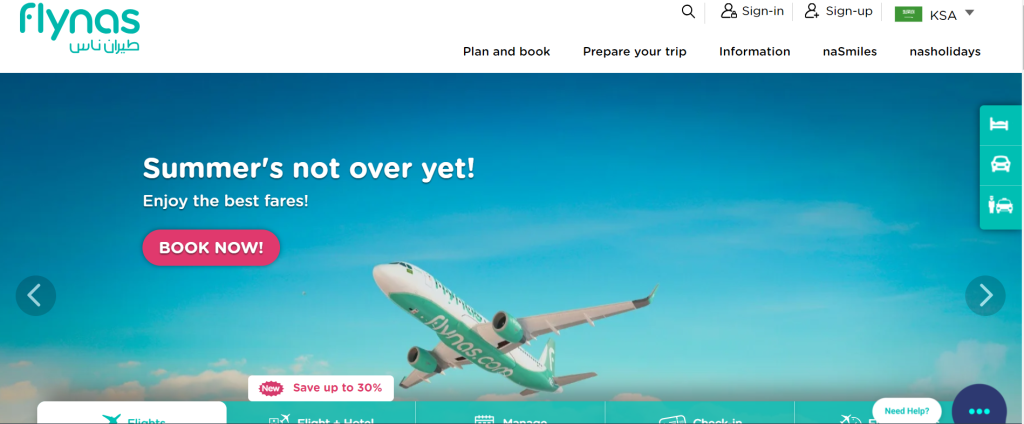Click the search magnifier icon
This screenshot has height=424, width=1024.
pyautogui.click(x=688, y=11)
